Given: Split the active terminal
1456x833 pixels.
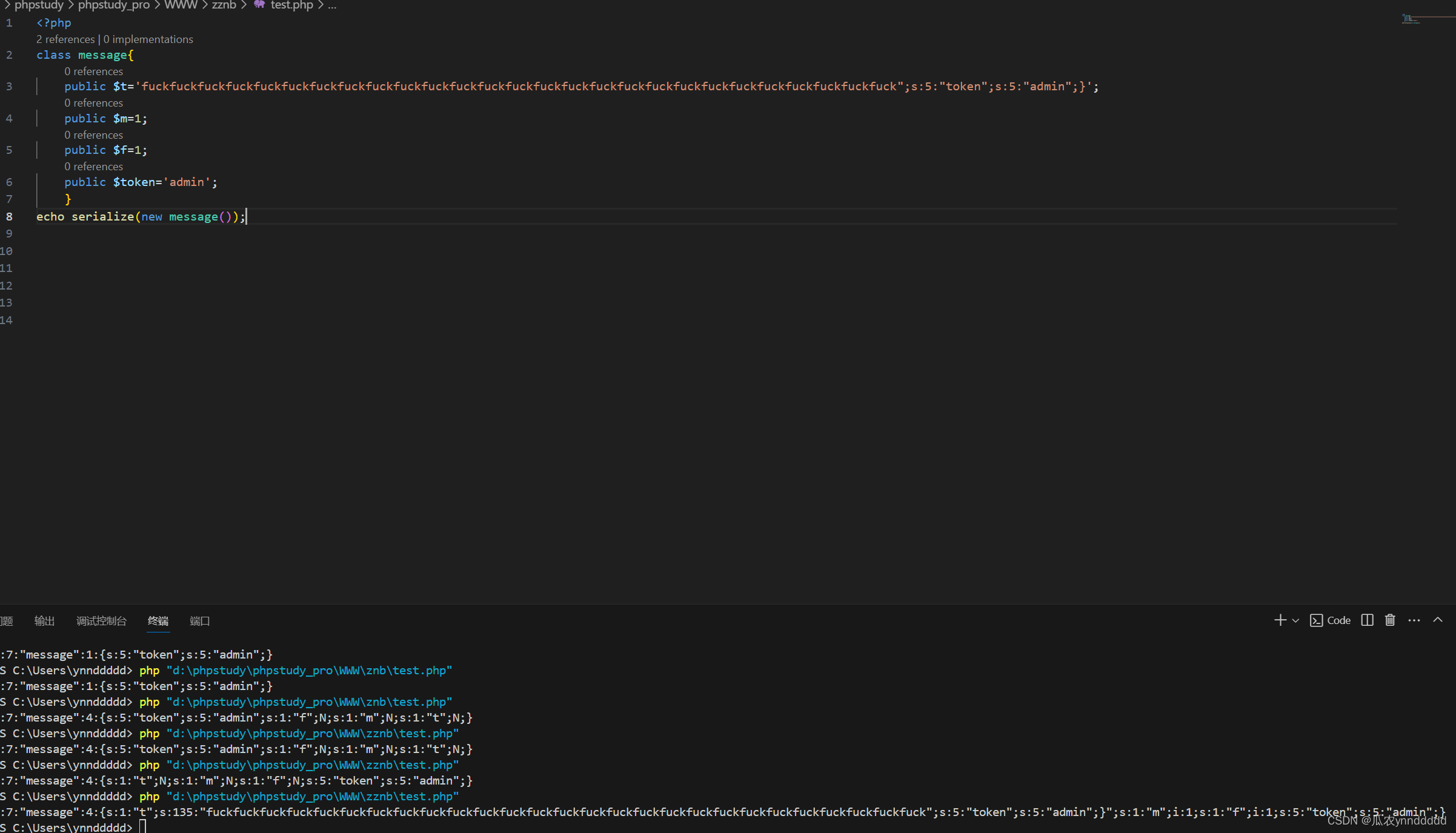Looking at the screenshot, I should [x=1367, y=620].
